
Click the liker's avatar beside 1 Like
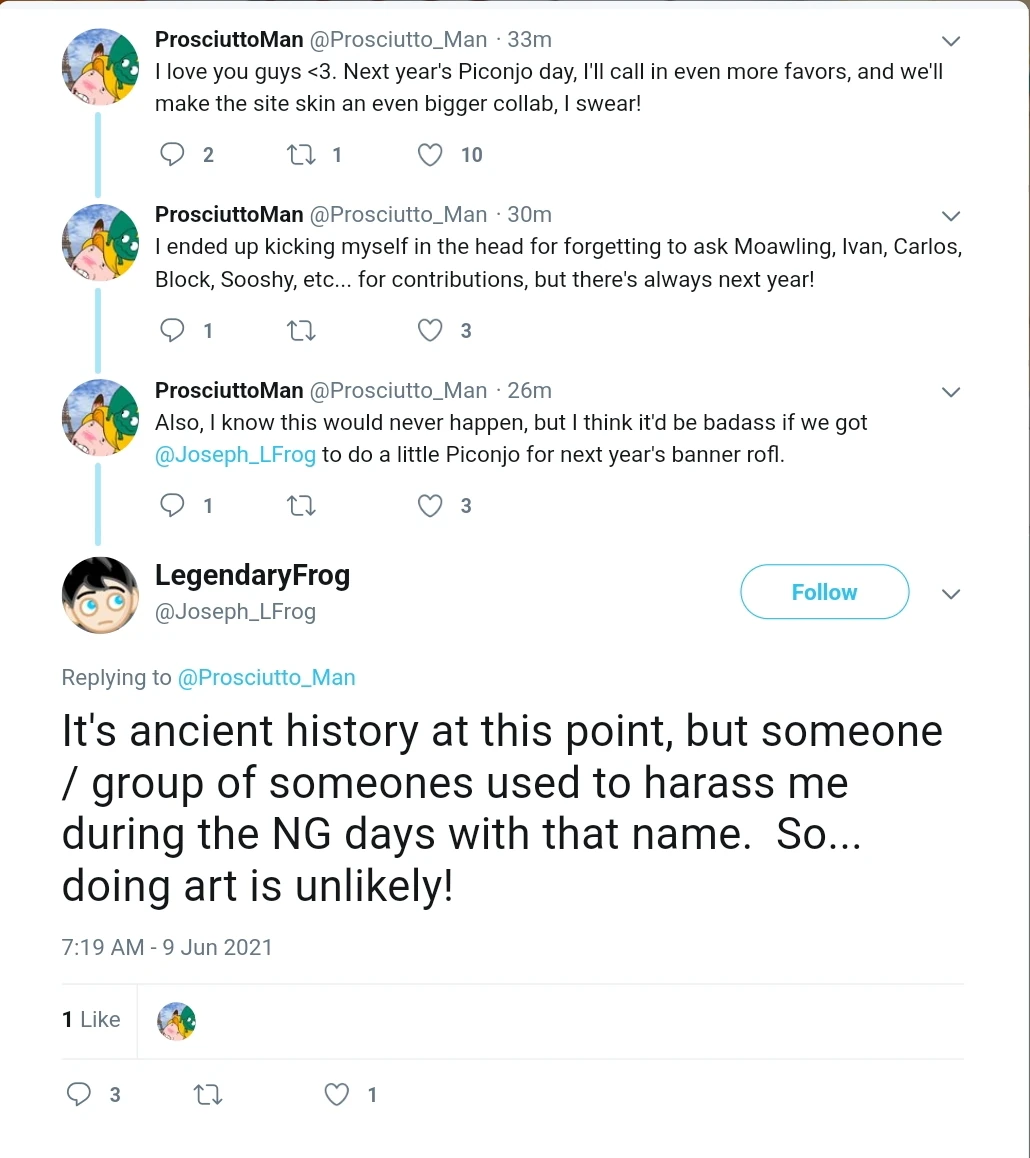[177, 1021]
